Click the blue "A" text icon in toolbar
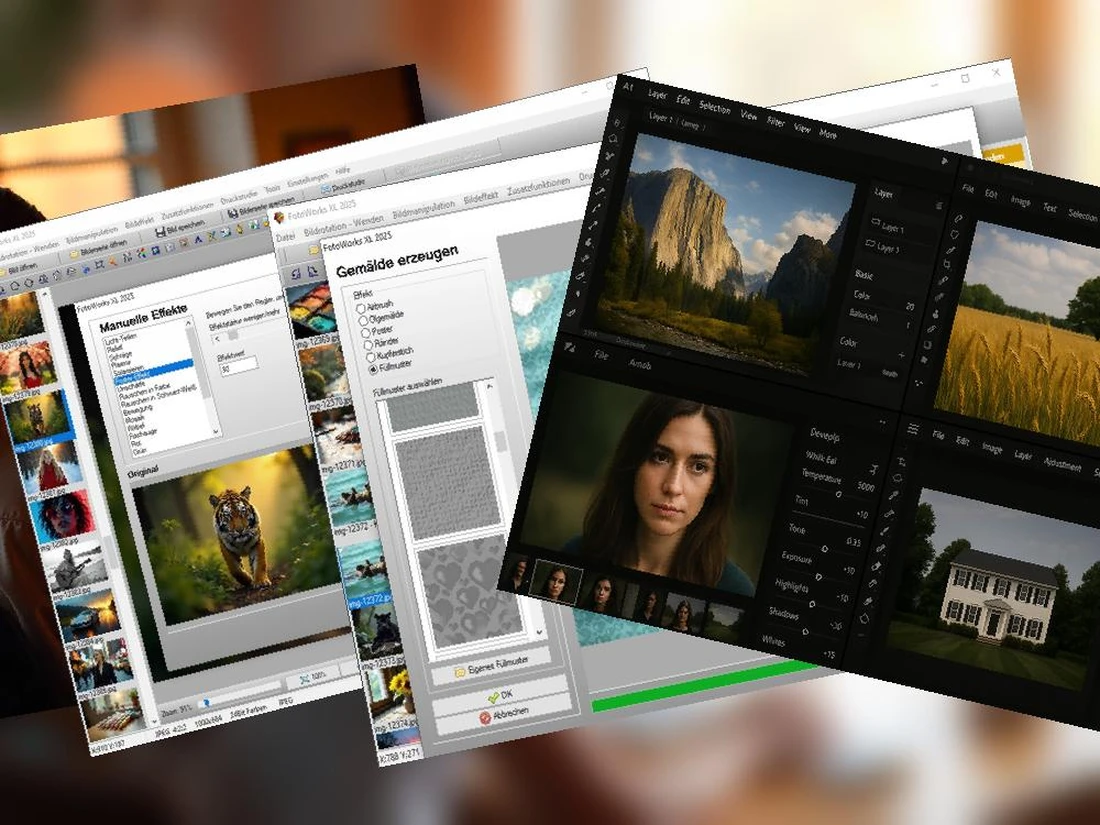The image size is (1100, 825). [199, 241]
